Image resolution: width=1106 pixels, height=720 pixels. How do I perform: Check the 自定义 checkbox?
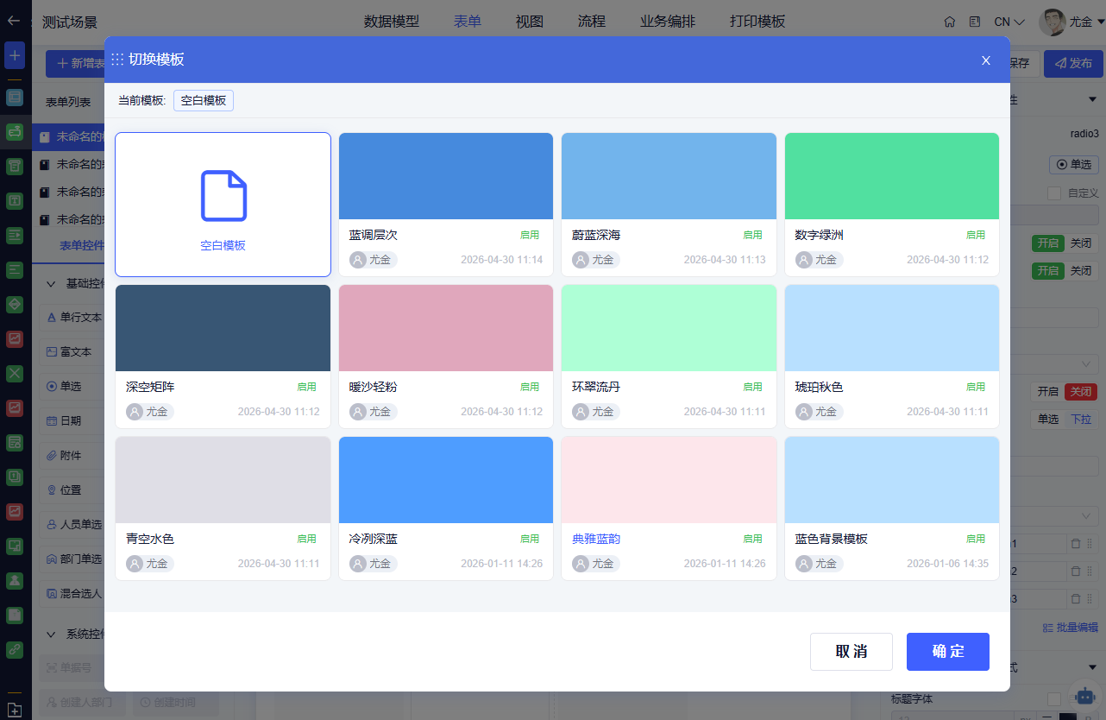coord(1054,193)
